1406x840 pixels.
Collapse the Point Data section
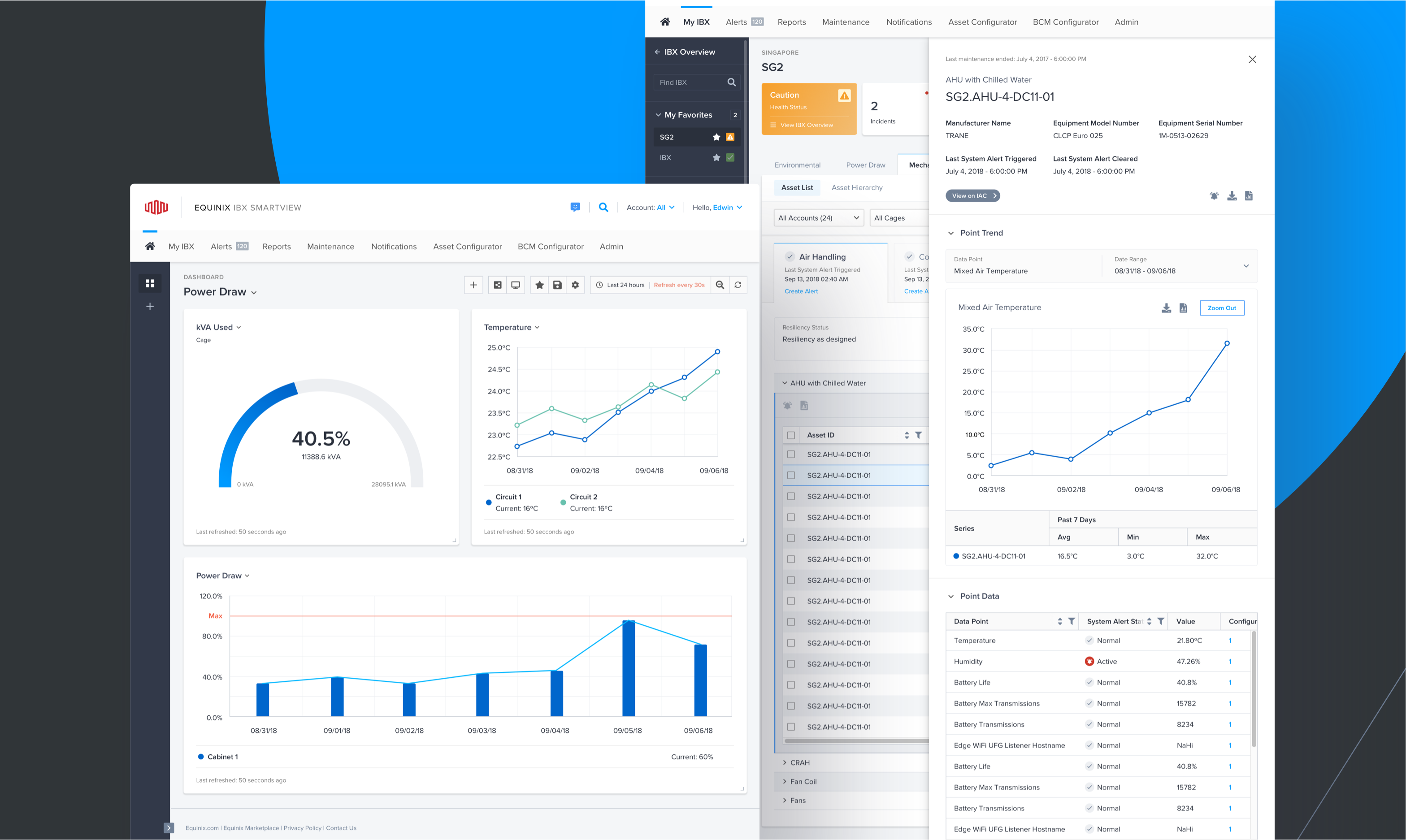pyautogui.click(x=951, y=597)
